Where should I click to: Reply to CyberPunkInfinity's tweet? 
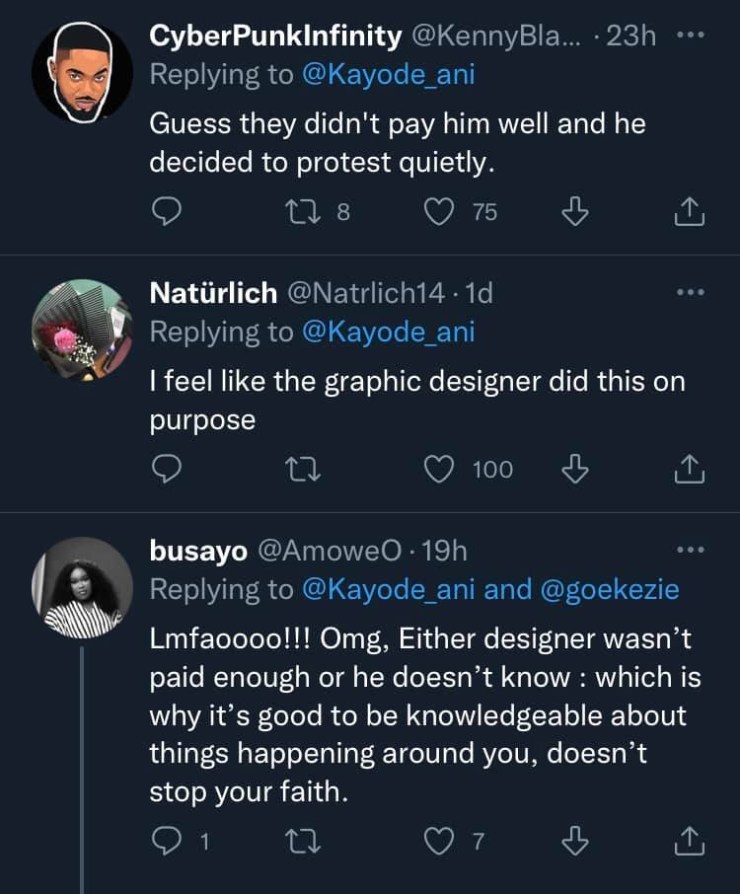coord(167,212)
